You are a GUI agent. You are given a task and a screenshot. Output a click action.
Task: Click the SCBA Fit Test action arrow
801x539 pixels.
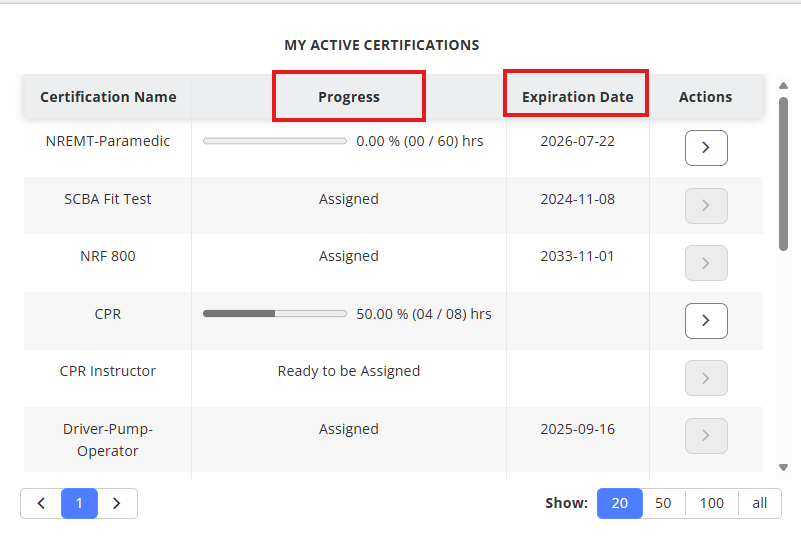(706, 206)
